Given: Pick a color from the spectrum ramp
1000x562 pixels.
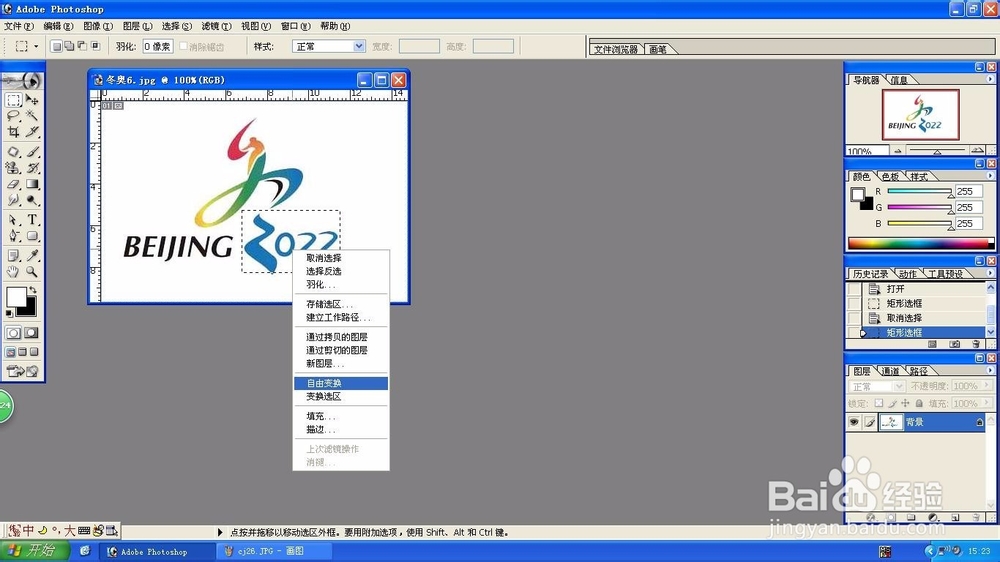Looking at the screenshot, I should click(920, 243).
